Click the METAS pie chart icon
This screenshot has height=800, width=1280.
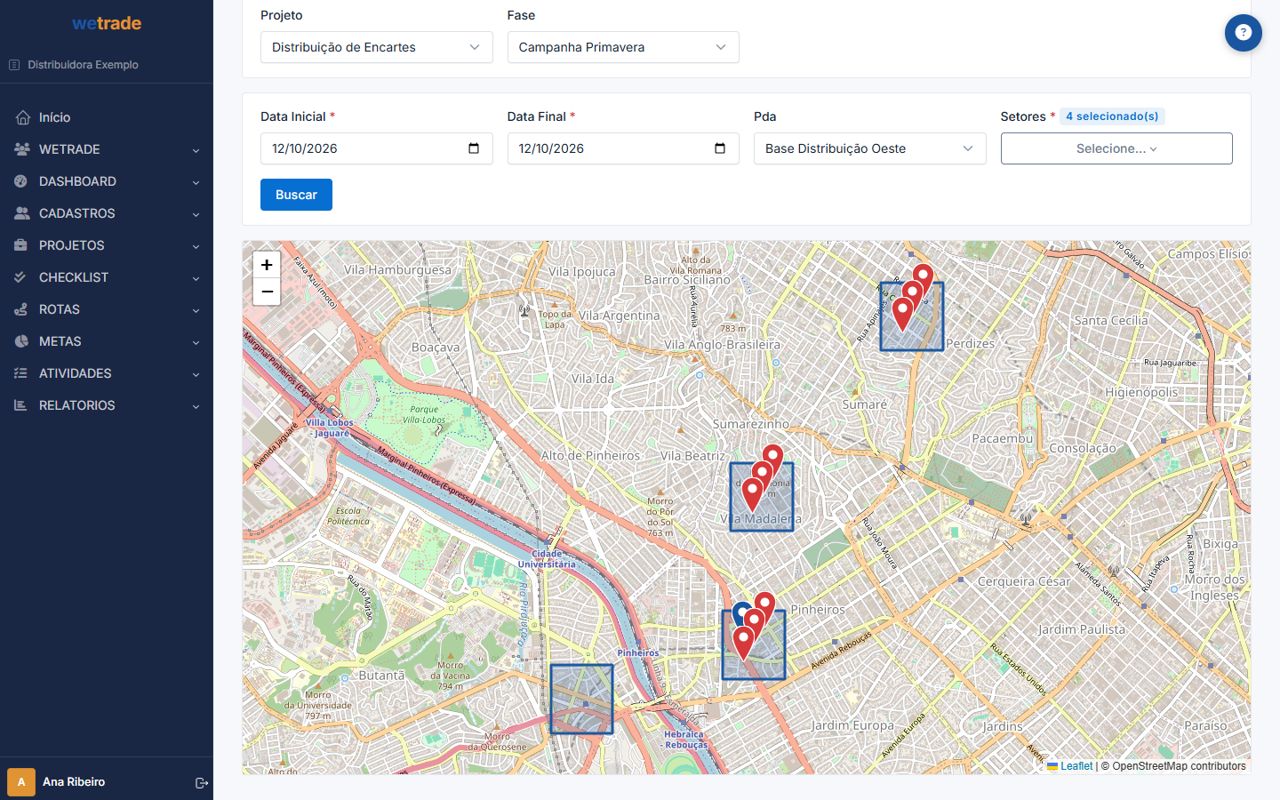click(x=22, y=341)
